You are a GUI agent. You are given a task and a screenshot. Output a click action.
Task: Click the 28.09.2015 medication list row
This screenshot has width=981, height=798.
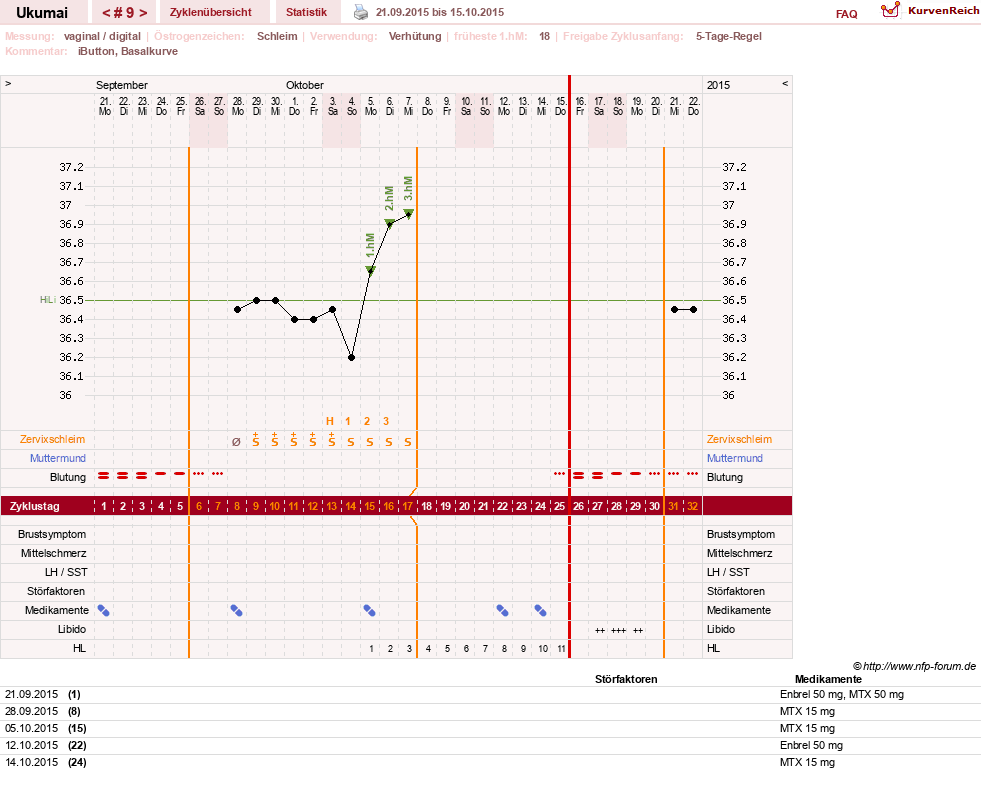[490, 712]
